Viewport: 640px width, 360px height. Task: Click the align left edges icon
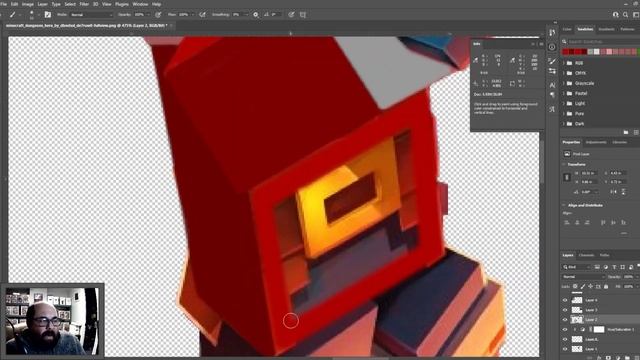567,222
